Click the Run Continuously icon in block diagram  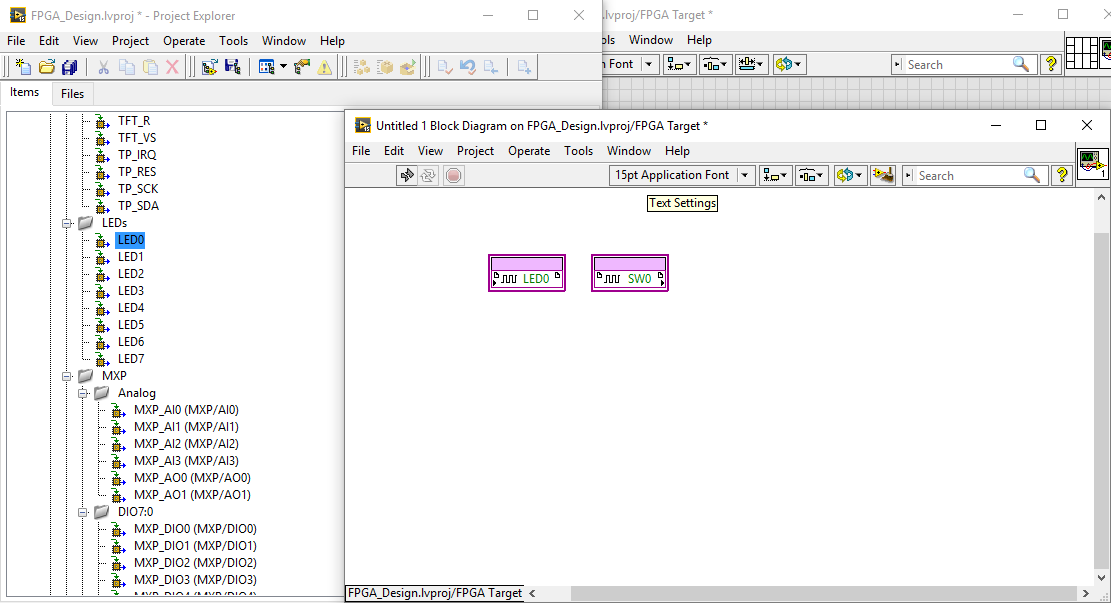429,175
